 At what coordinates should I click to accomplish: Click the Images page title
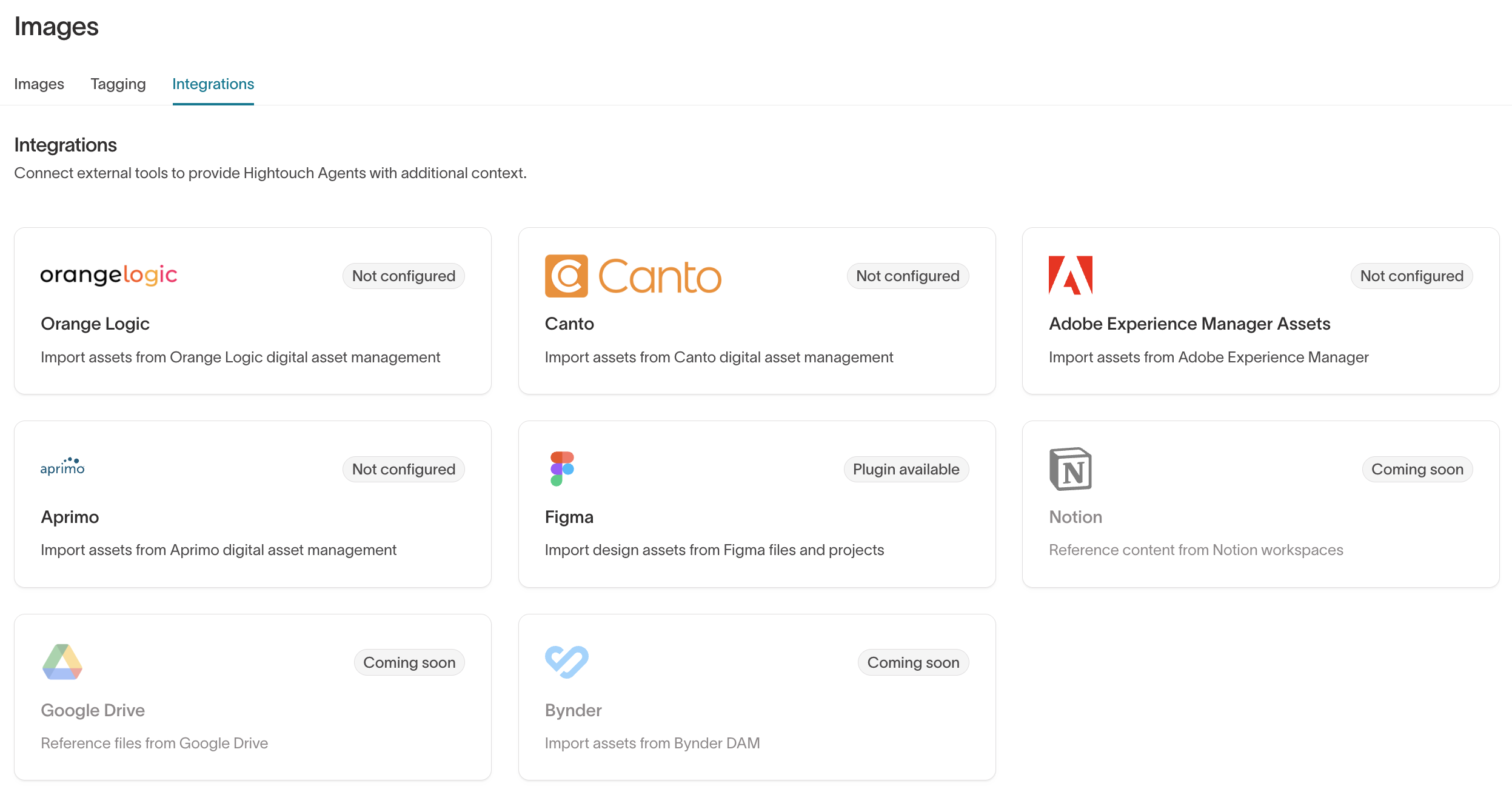pyautogui.click(x=56, y=27)
